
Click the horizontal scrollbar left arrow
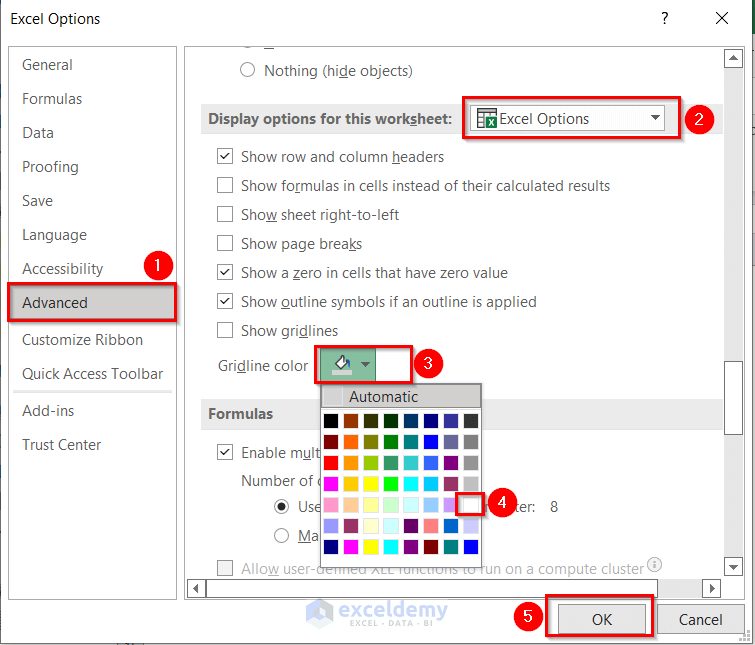click(195, 588)
